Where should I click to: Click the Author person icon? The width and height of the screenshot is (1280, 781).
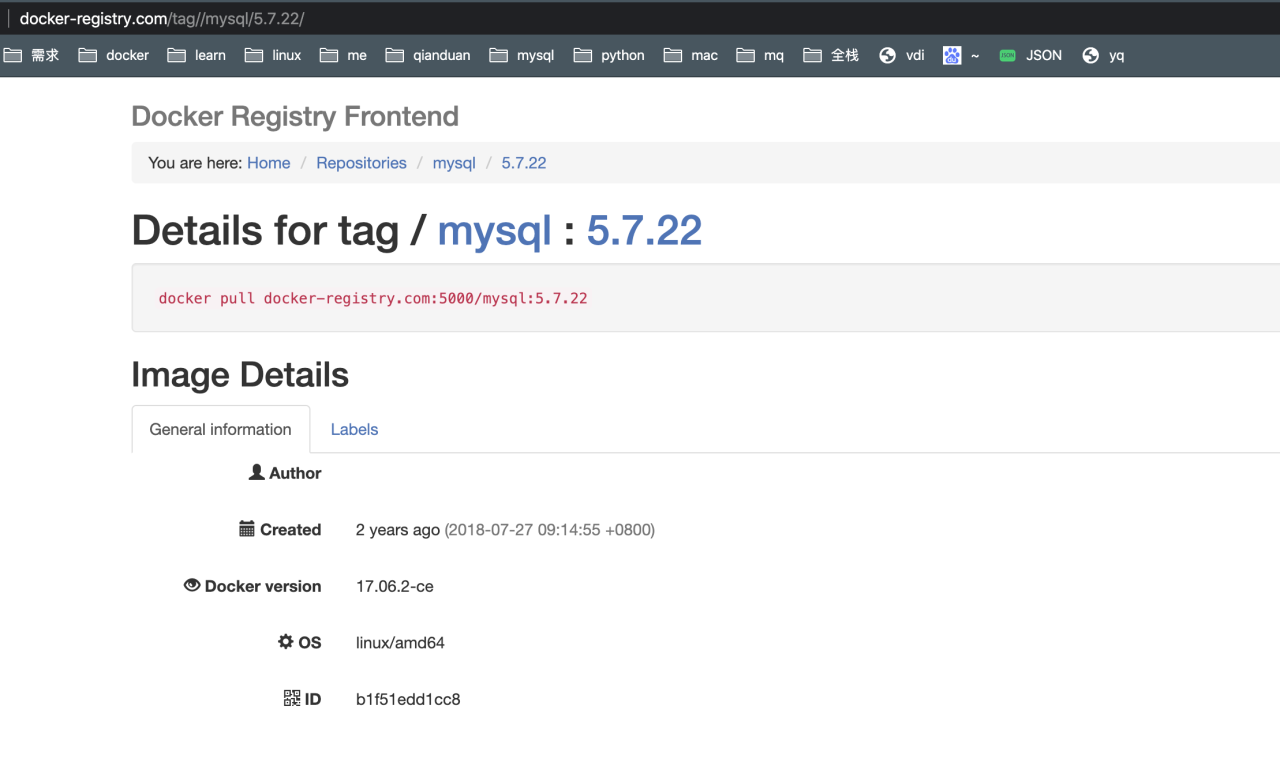tap(256, 472)
